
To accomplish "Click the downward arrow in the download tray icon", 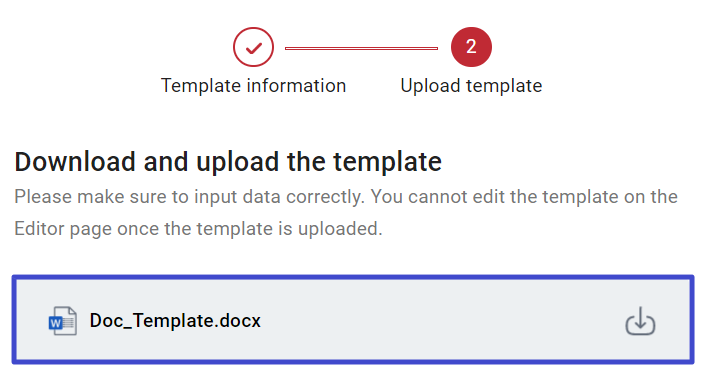I will pos(640,317).
